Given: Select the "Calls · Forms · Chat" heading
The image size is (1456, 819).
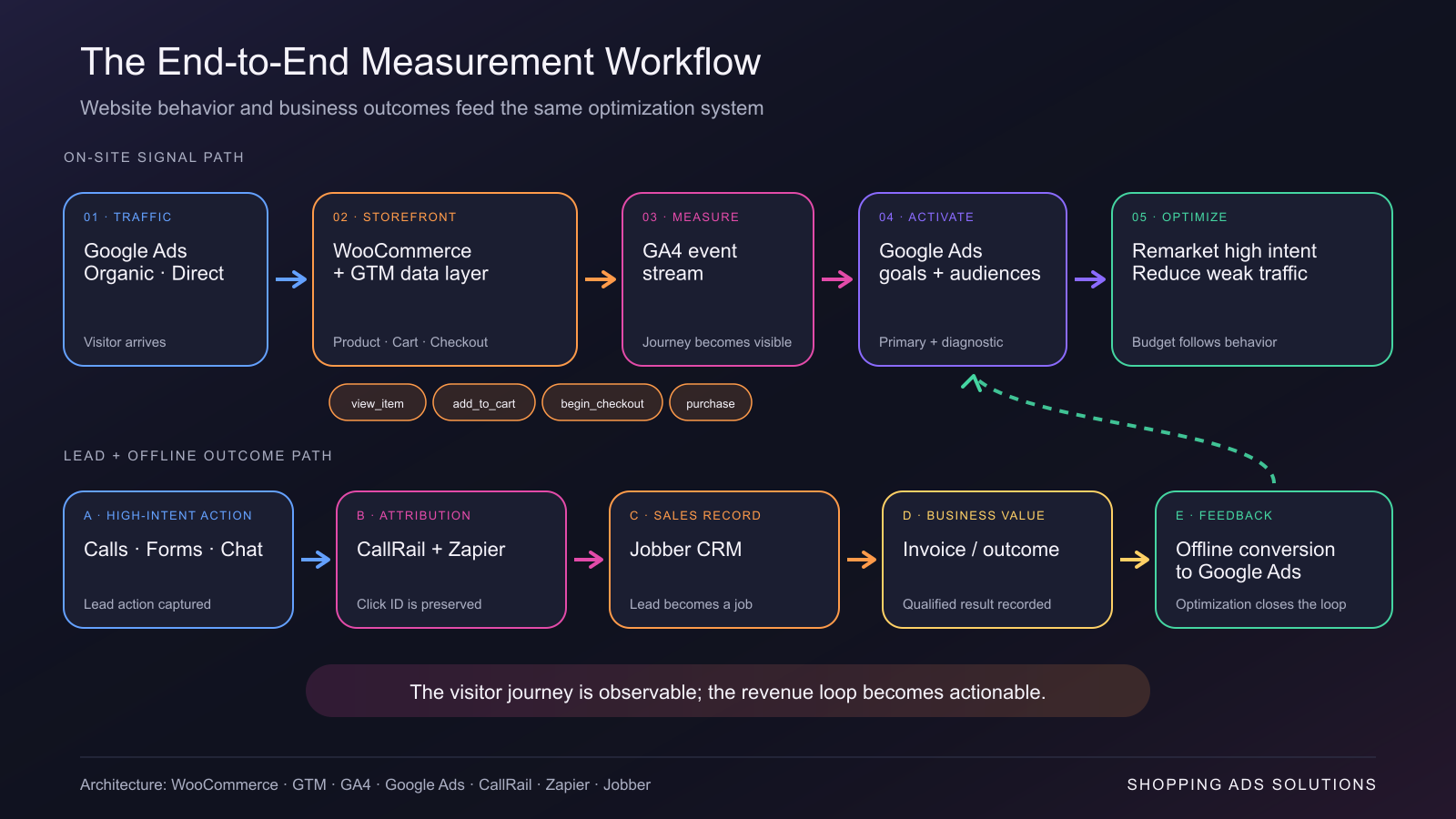Looking at the screenshot, I should click(174, 550).
